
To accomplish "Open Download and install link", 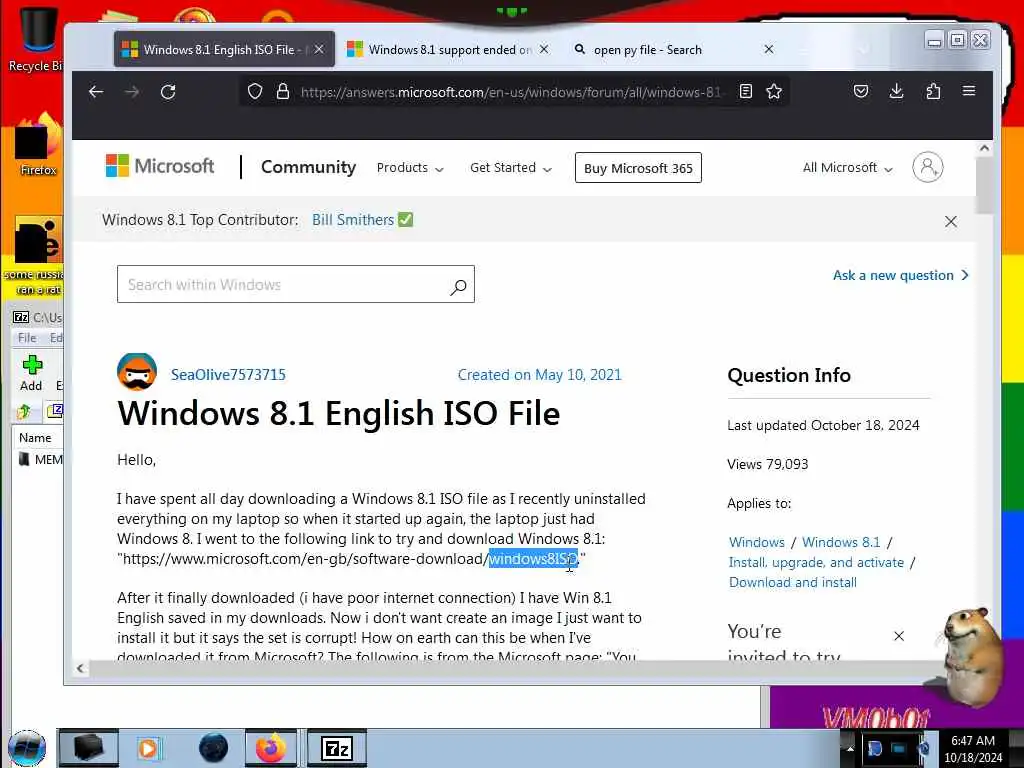I will 793,583.
